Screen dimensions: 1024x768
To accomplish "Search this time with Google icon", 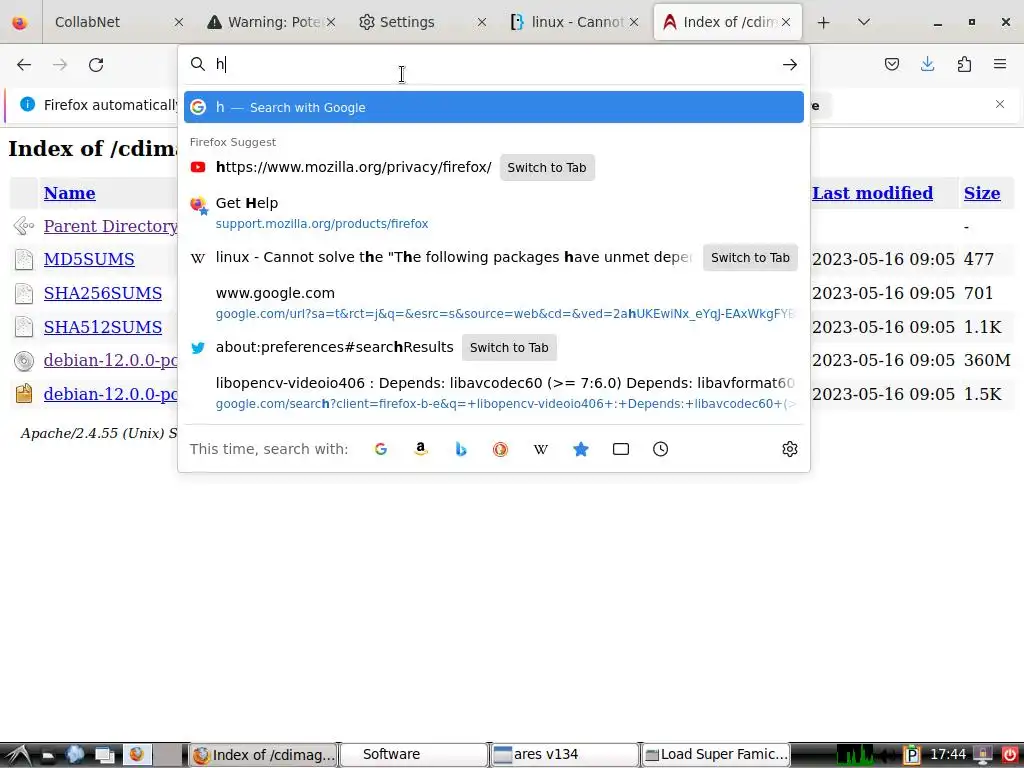I will click(x=381, y=449).
